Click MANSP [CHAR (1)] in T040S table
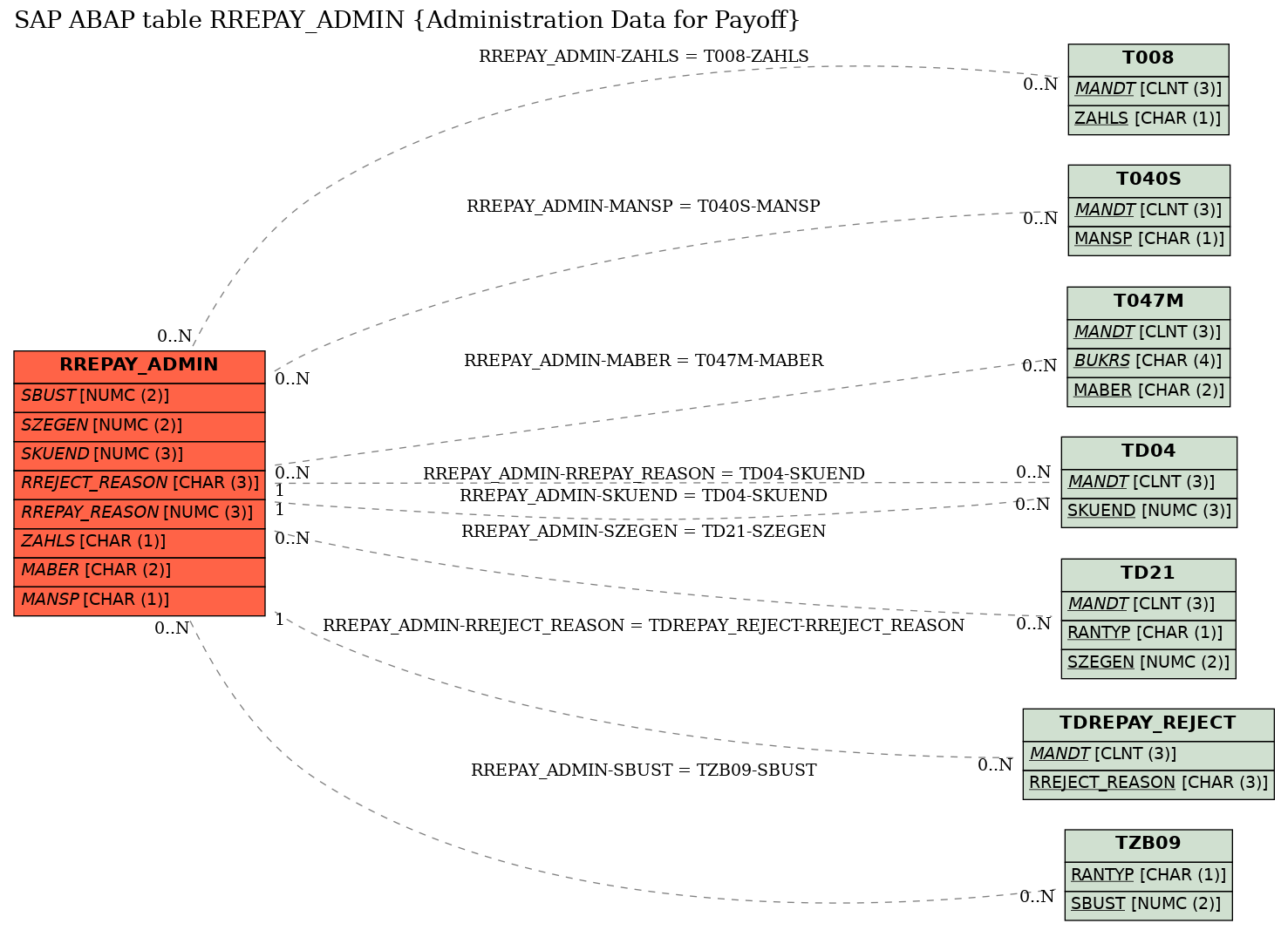1288x930 pixels. pos(1149,240)
